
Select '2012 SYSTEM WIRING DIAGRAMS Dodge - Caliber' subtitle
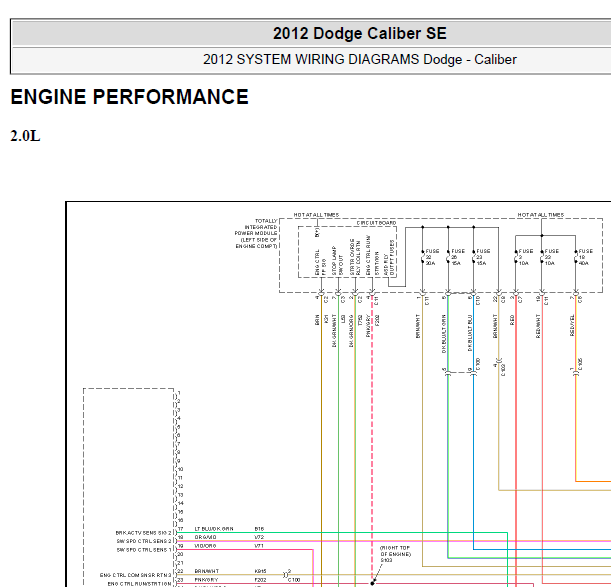pyautogui.click(x=359, y=60)
